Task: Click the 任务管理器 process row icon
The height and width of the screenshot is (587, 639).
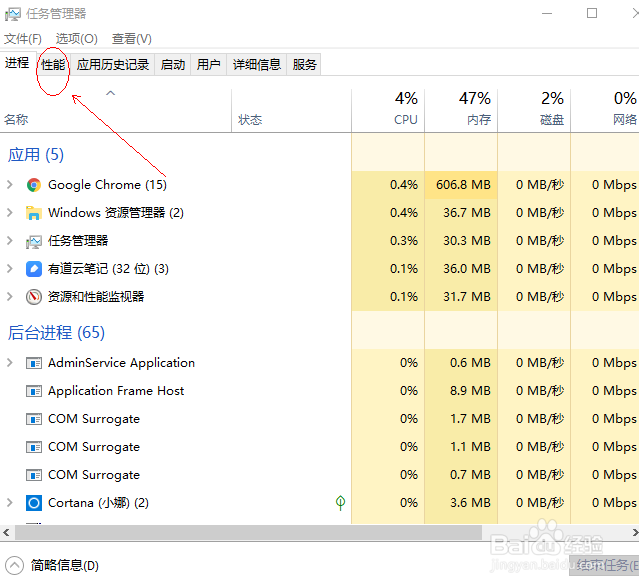Action: point(34,241)
